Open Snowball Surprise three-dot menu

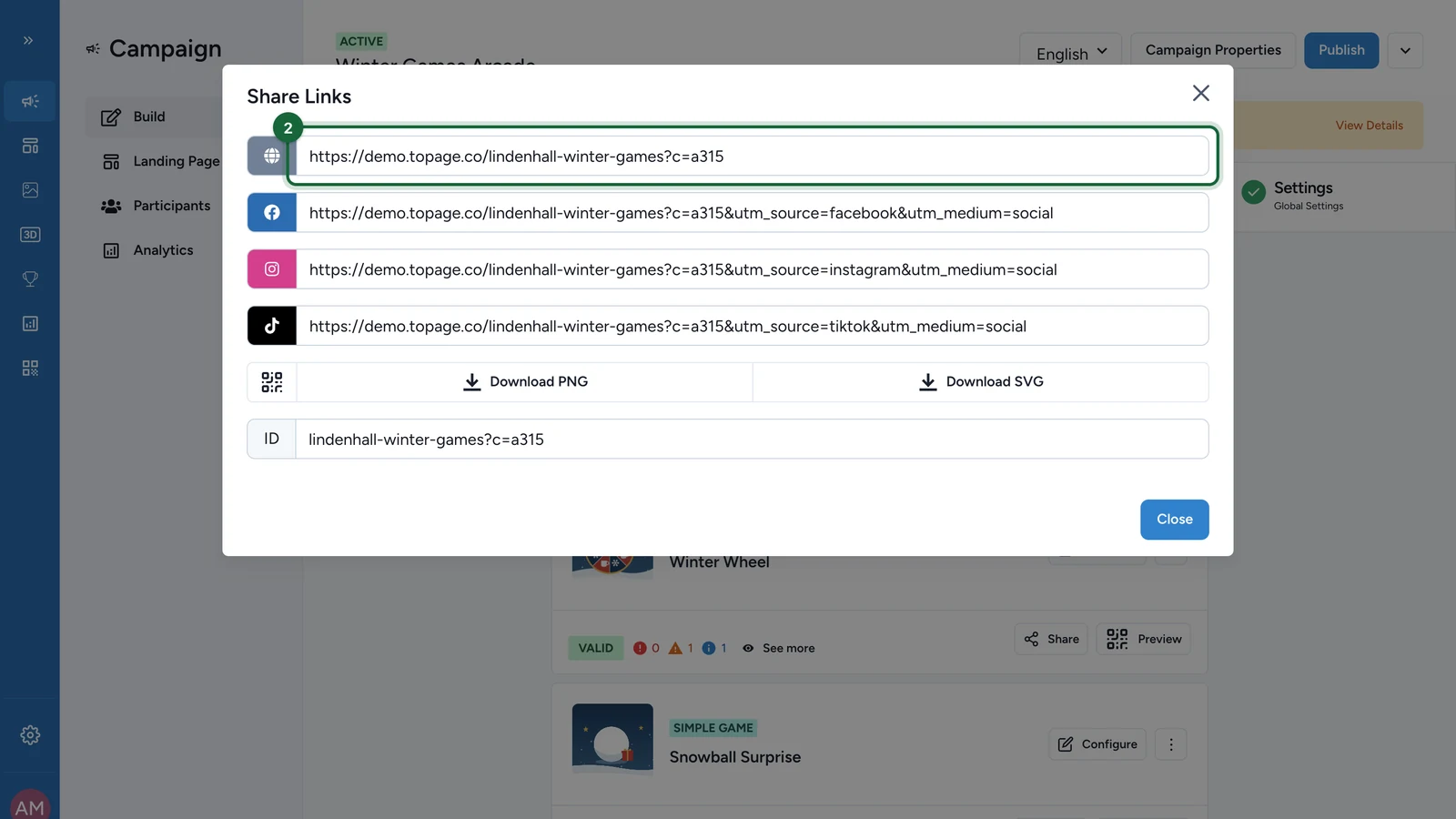1171,744
